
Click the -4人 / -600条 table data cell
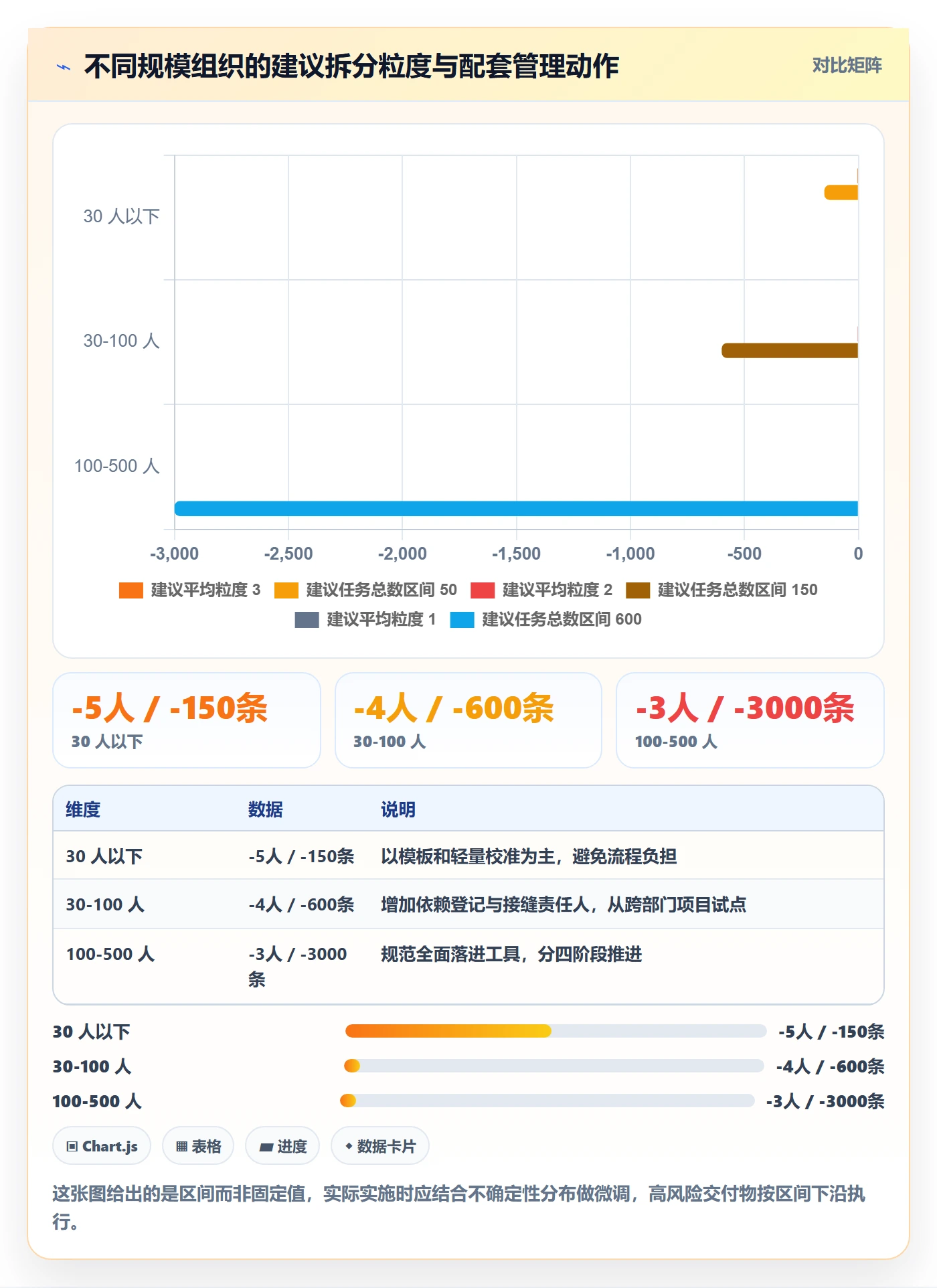301,904
